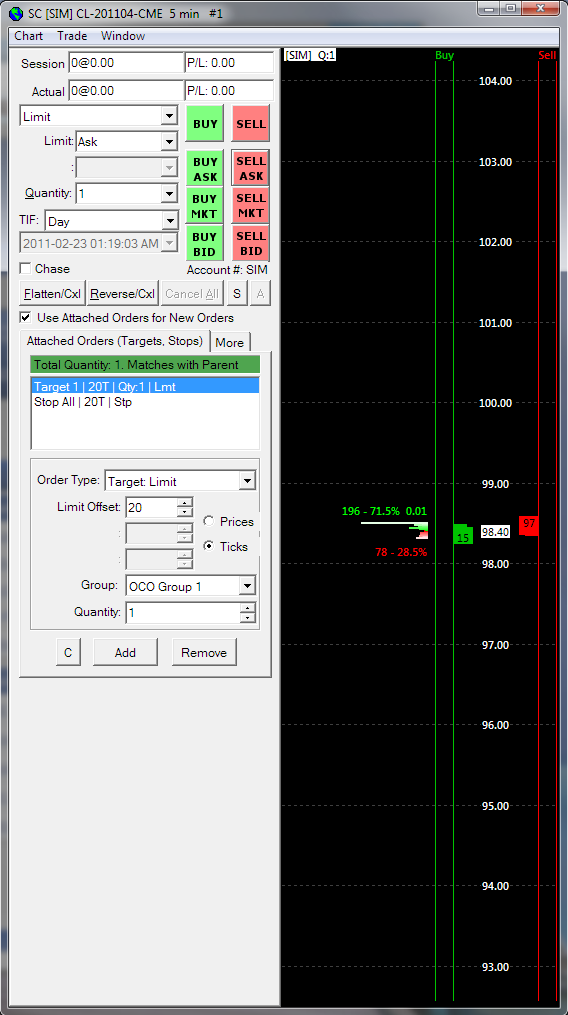Viewport: 568px width, 1015px height.
Task: Open the Chart menu
Action: pos(28,36)
